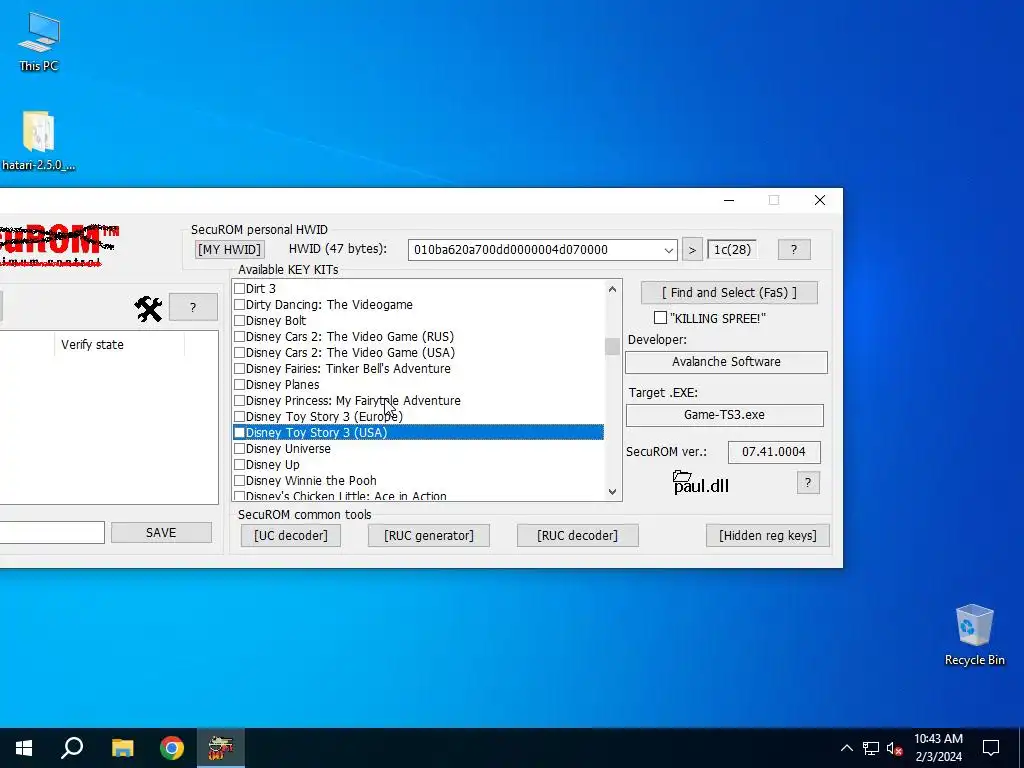
Task: Switch to the SecuROM tool taskbar icon
Action: click(221, 748)
